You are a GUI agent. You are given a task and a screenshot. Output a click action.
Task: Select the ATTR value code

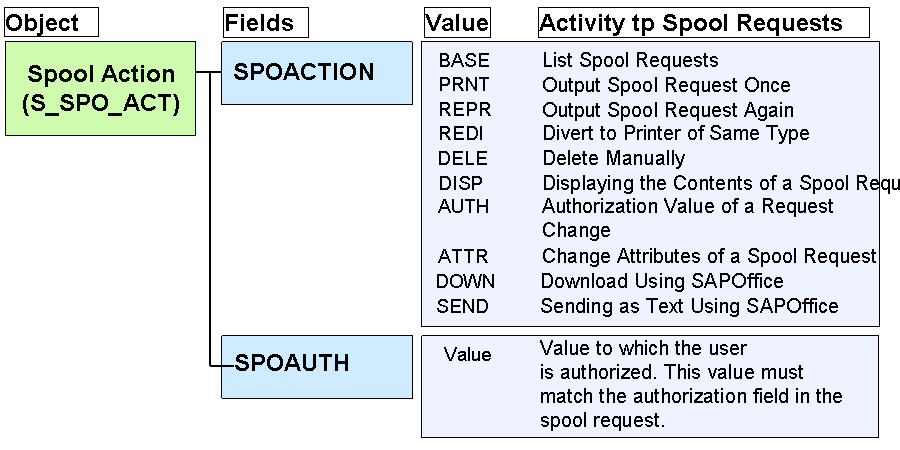463,257
